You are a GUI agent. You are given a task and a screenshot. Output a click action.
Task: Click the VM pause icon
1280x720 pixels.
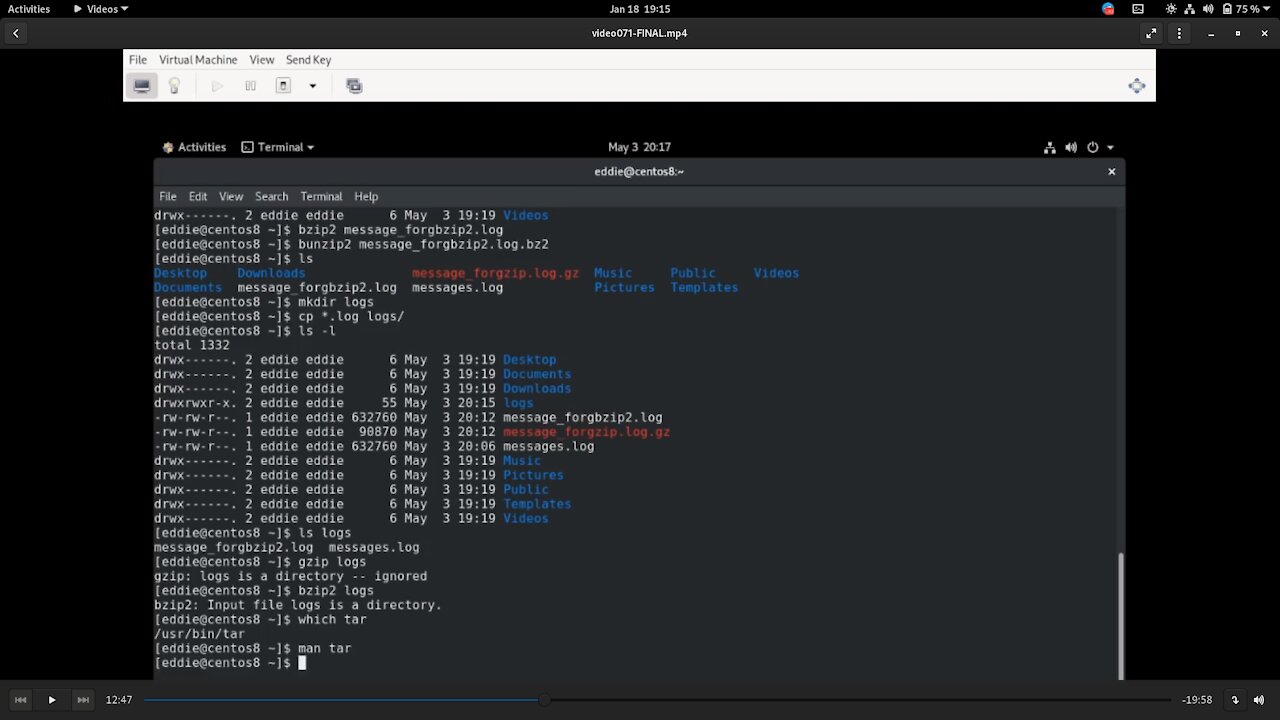(250, 86)
